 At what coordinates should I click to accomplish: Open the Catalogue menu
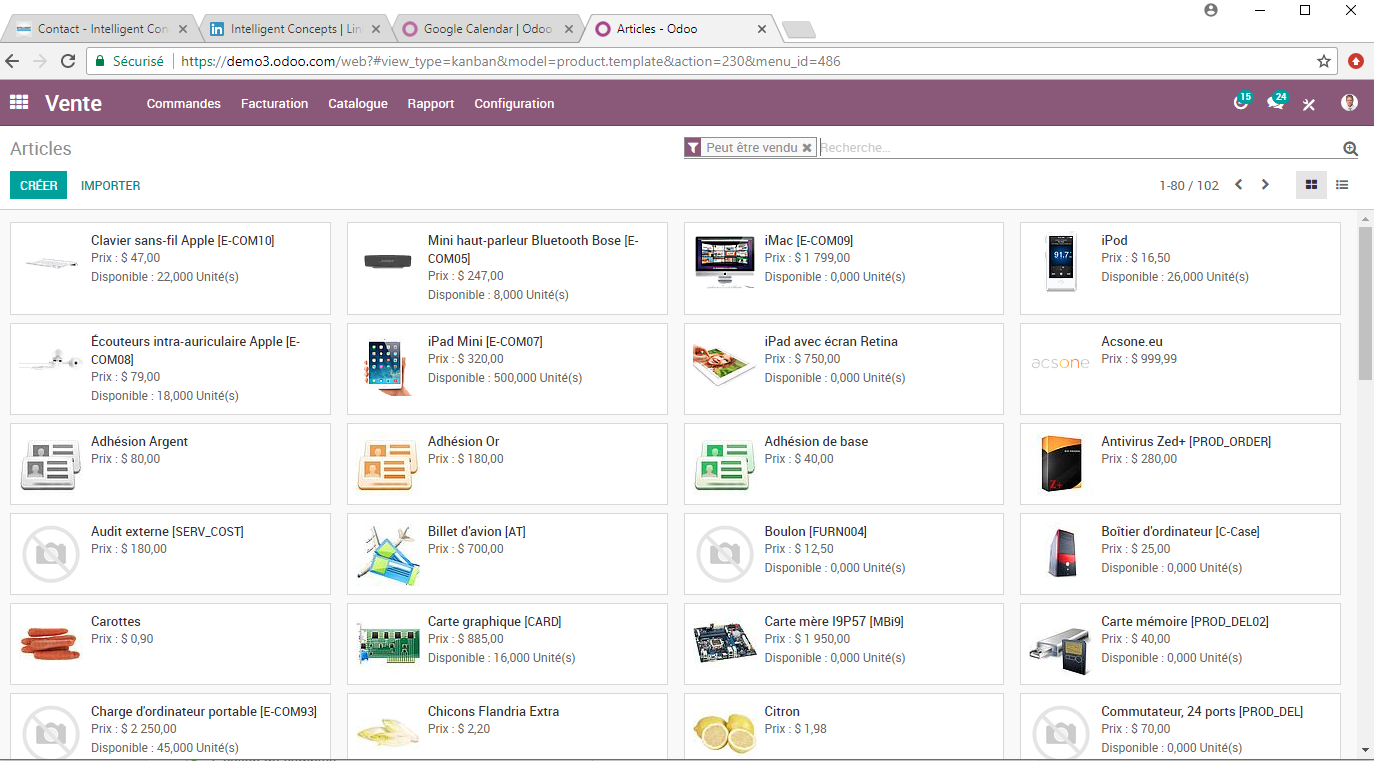click(357, 103)
